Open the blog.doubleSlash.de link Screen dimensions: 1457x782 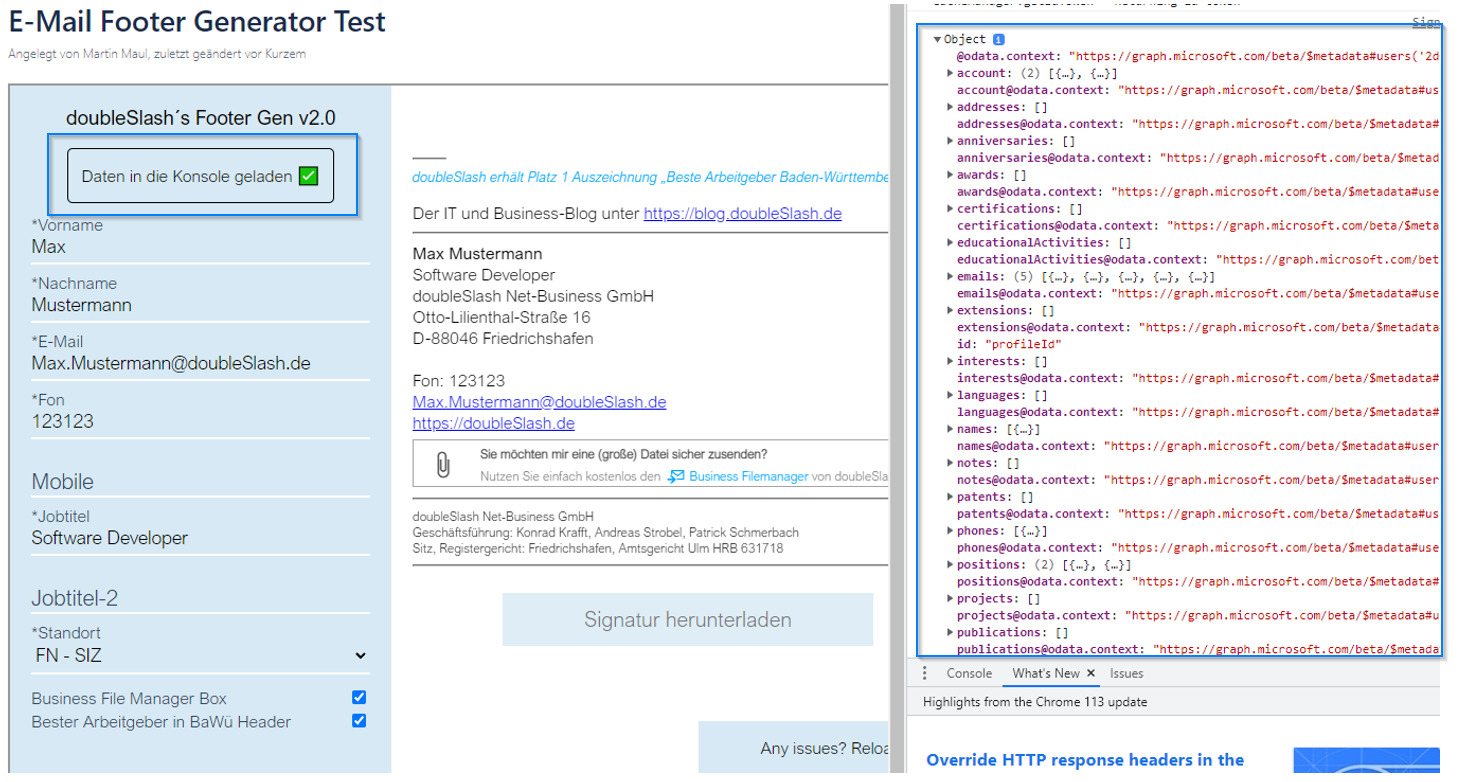click(742, 213)
